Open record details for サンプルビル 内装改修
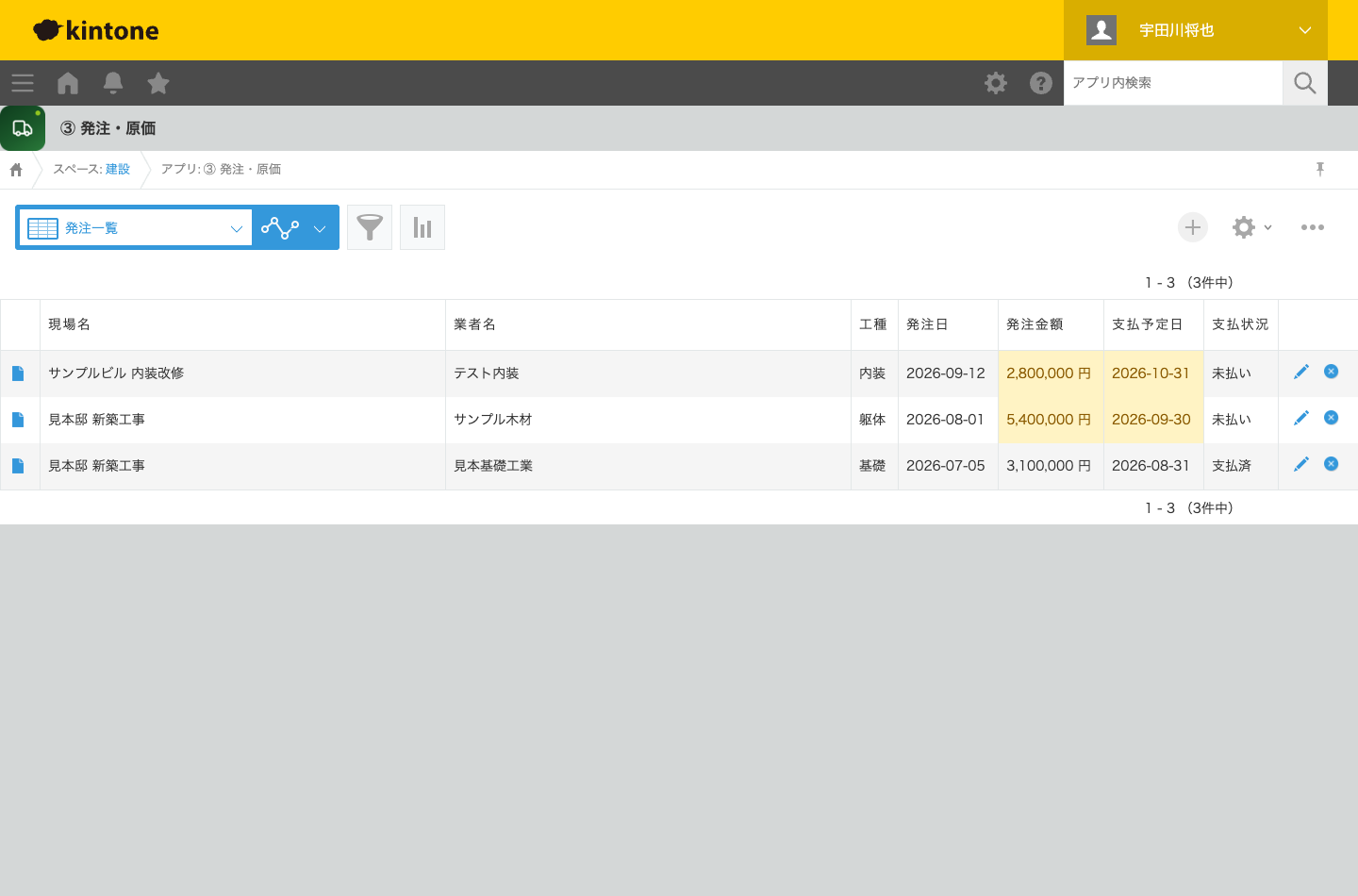1358x896 pixels. click(x=18, y=373)
